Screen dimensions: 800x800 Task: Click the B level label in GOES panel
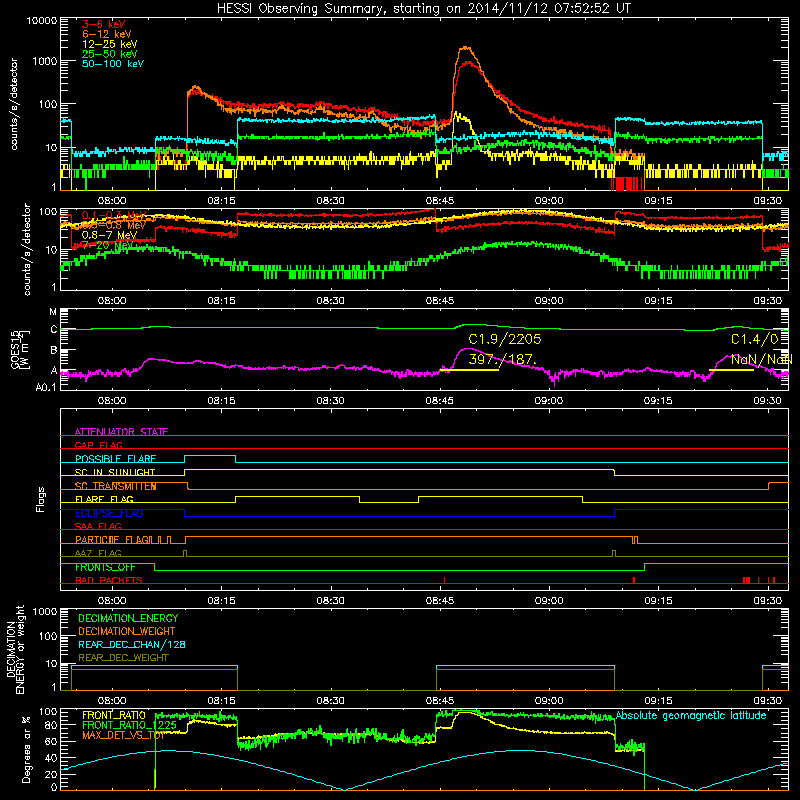tap(54, 350)
